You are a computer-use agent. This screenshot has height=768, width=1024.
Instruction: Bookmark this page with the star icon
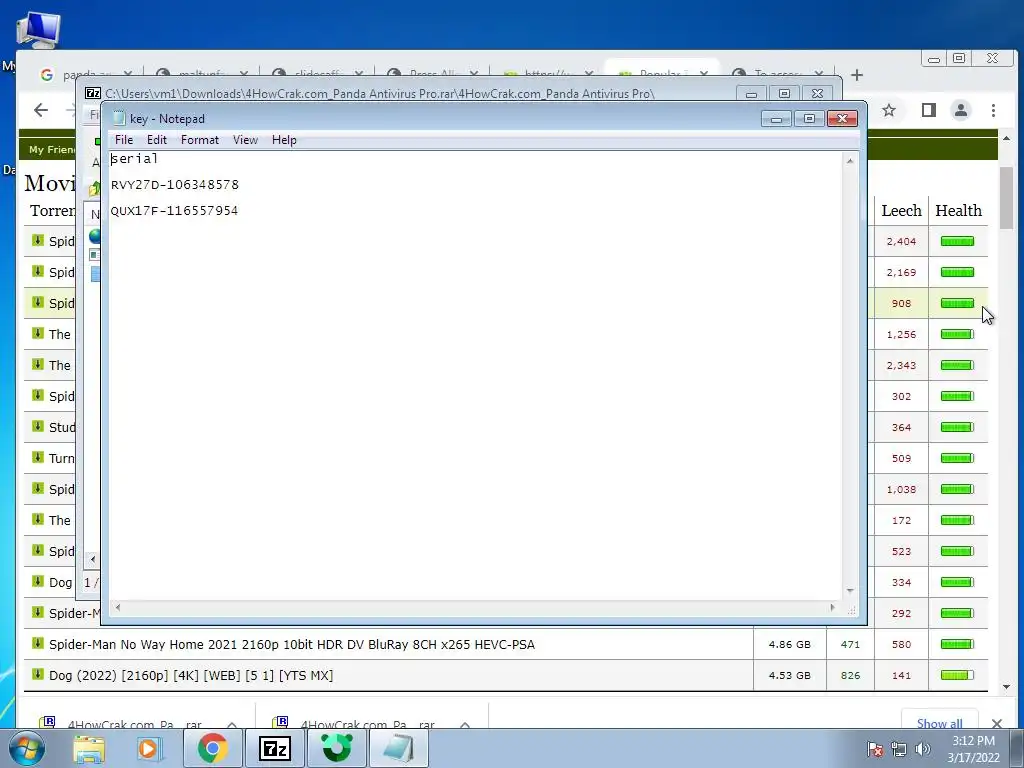(889, 110)
